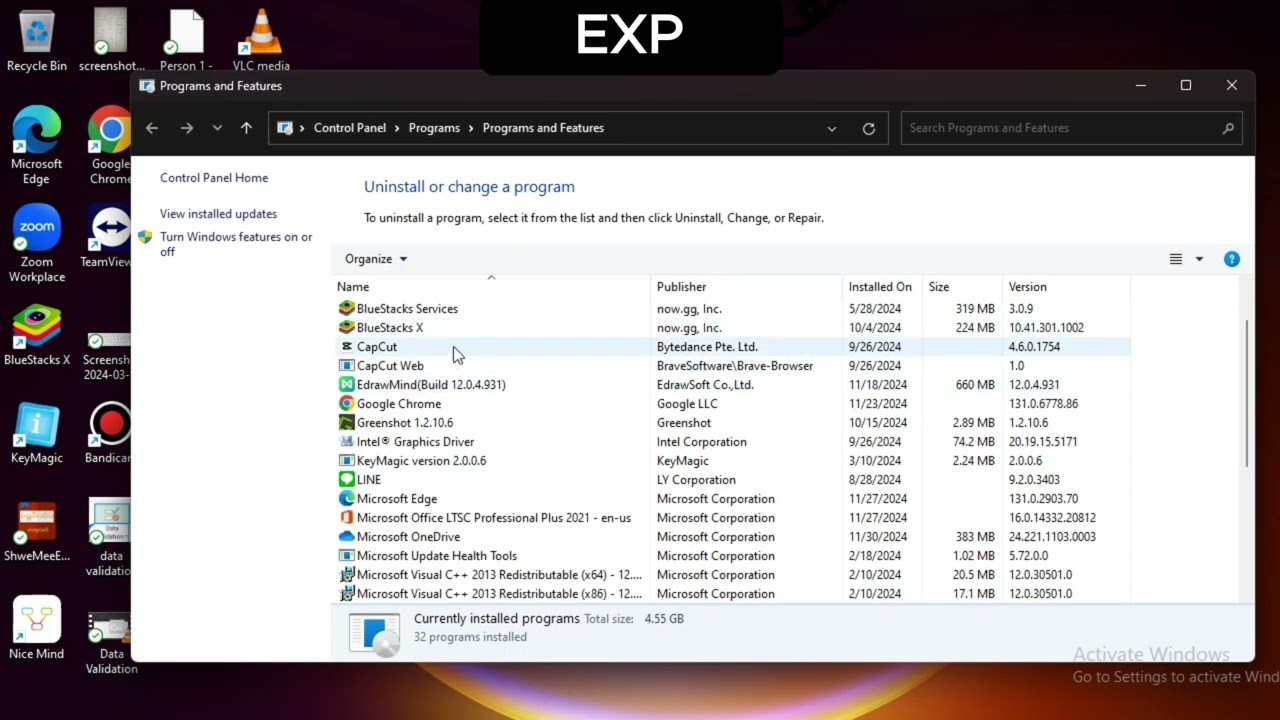Click the Forward navigation arrow
This screenshot has height=720, width=1280.
coord(186,128)
